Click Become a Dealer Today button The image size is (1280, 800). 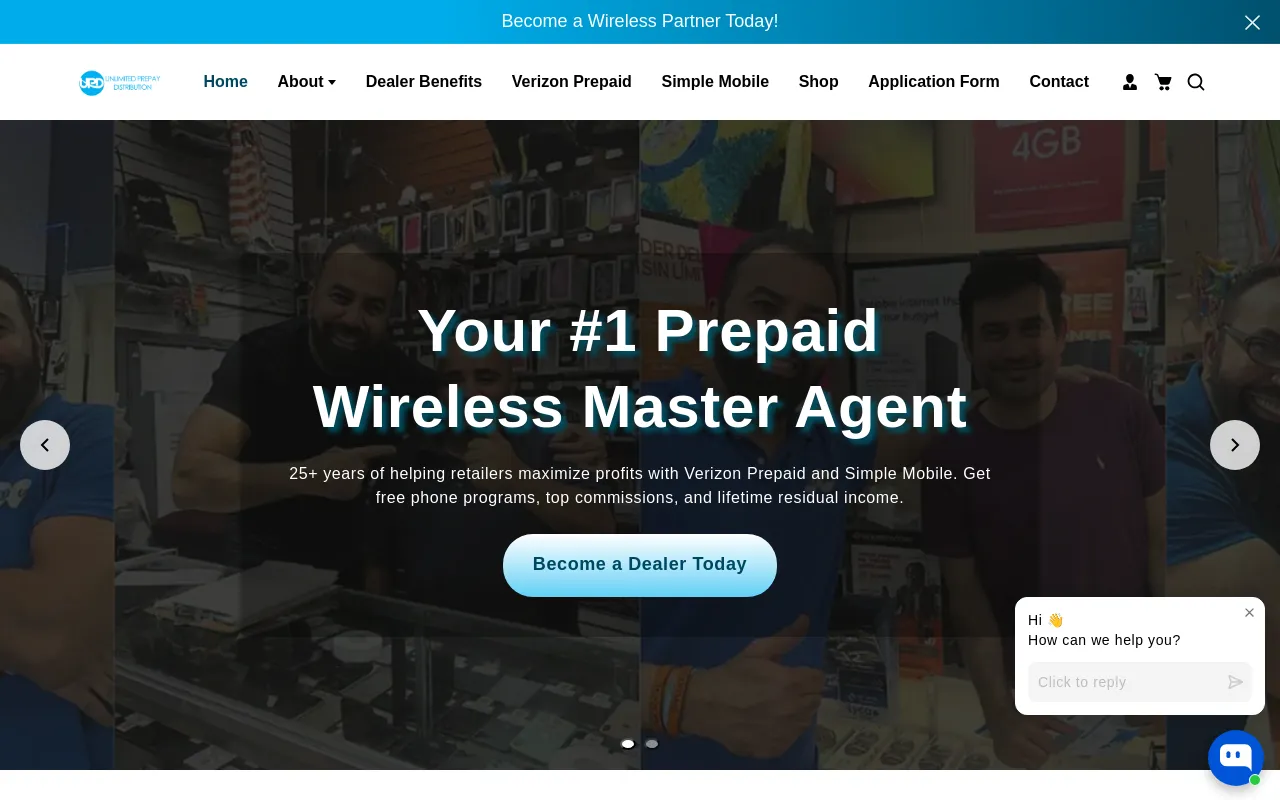[640, 565]
